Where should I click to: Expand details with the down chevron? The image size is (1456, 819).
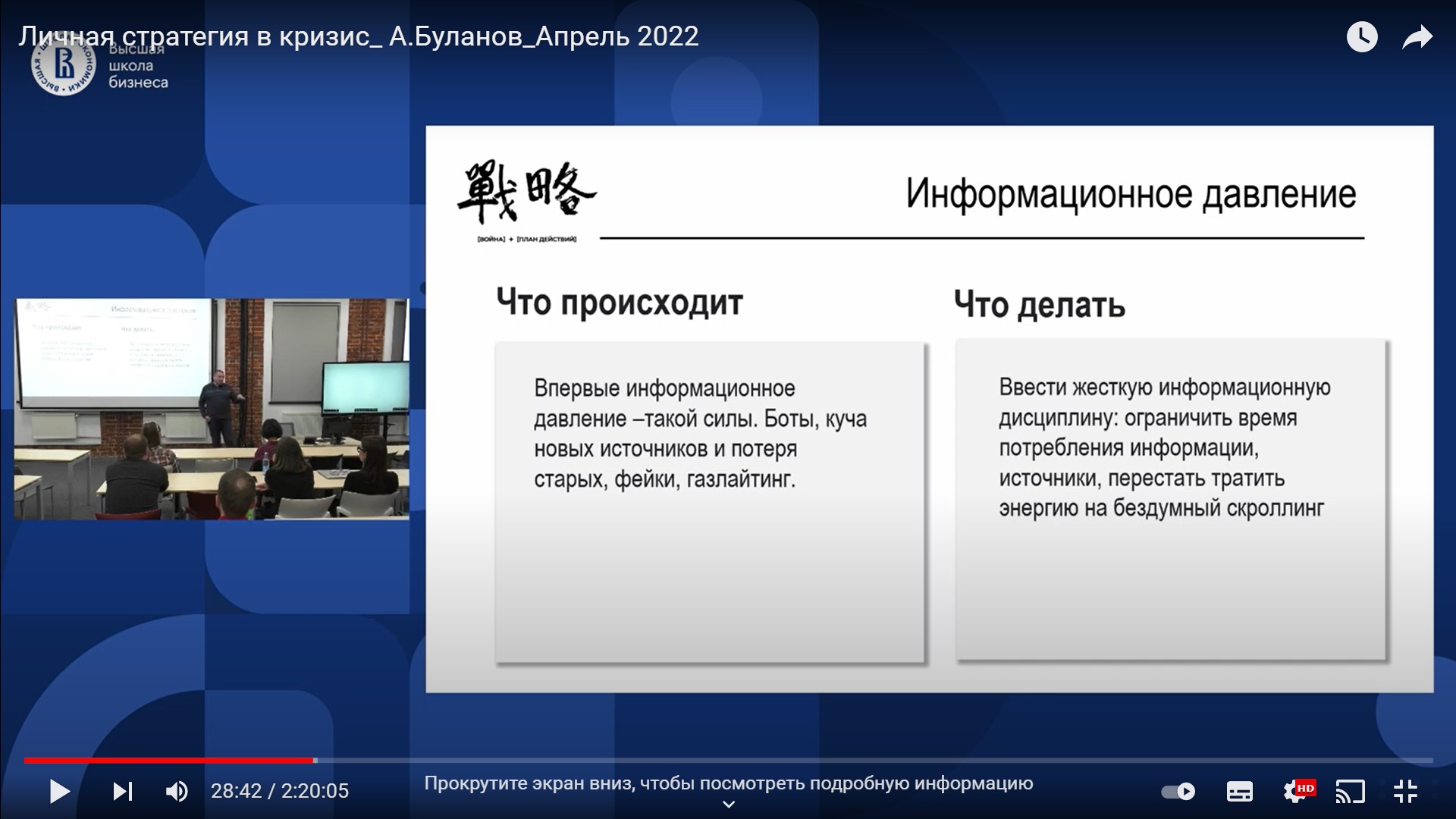pos(728,805)
